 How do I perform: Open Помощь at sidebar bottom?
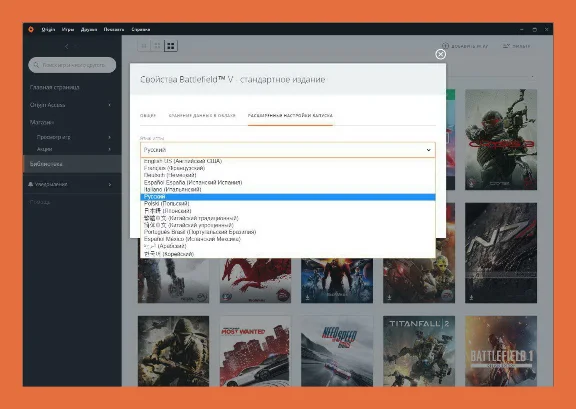pos(40,202)
